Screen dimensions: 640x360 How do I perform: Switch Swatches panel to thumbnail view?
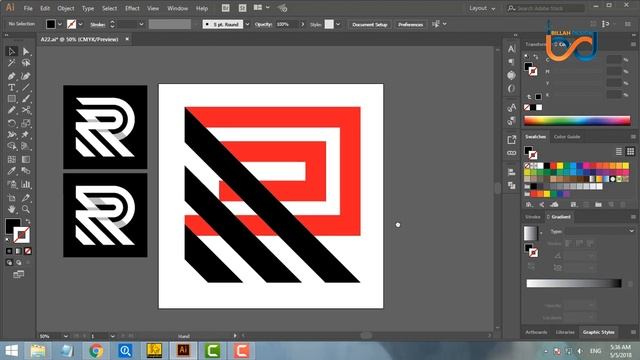pyautogui.click(x=630, y=151)
